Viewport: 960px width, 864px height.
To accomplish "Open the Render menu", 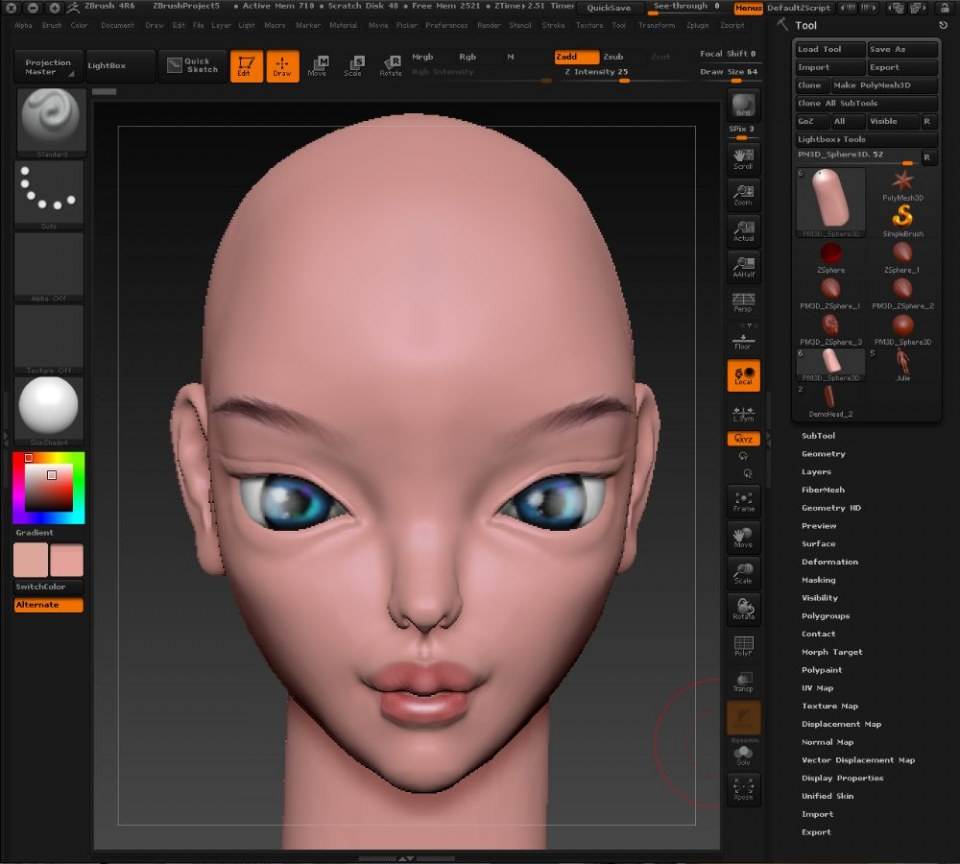I will tap(489, 26).
